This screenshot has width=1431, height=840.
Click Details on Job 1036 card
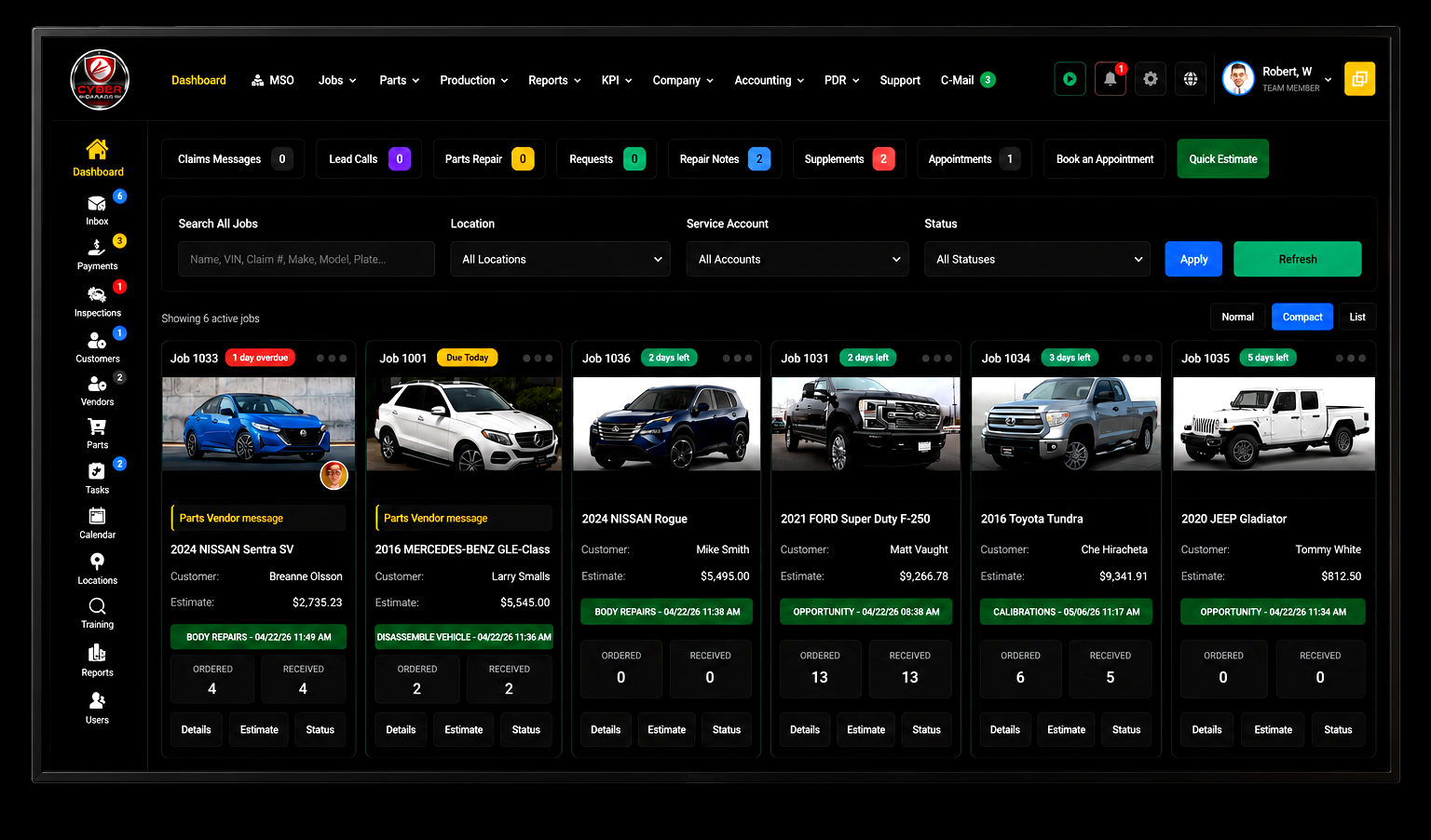[606, 729]
